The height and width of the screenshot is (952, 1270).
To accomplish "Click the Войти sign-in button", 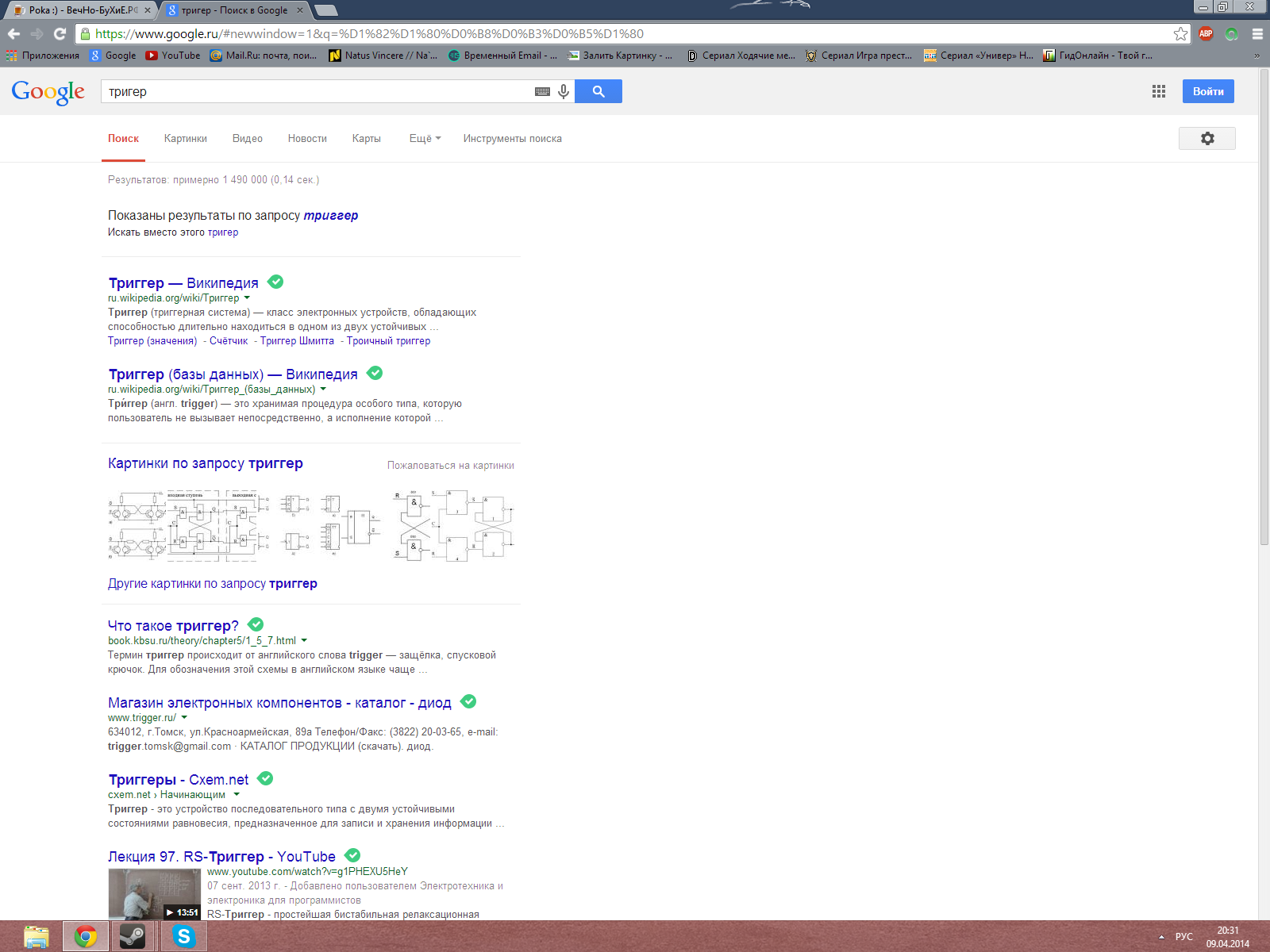I will [x=1208, y=91].
